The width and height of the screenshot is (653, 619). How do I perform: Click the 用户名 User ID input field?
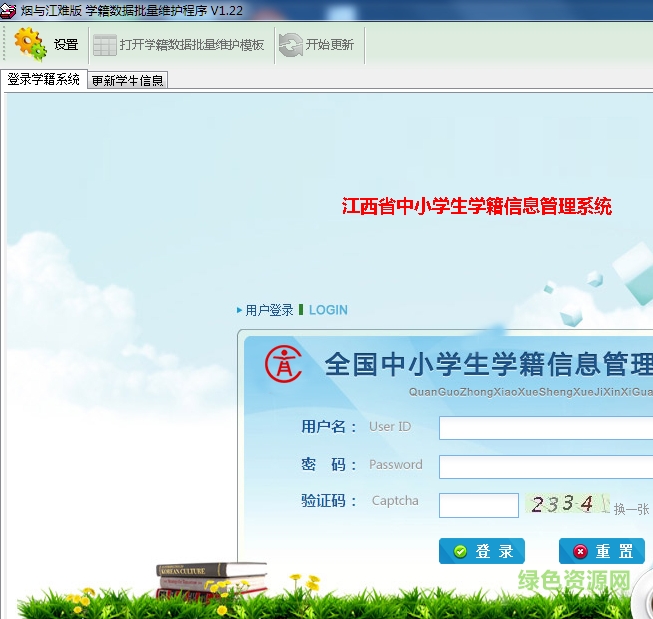click(546, 428)
